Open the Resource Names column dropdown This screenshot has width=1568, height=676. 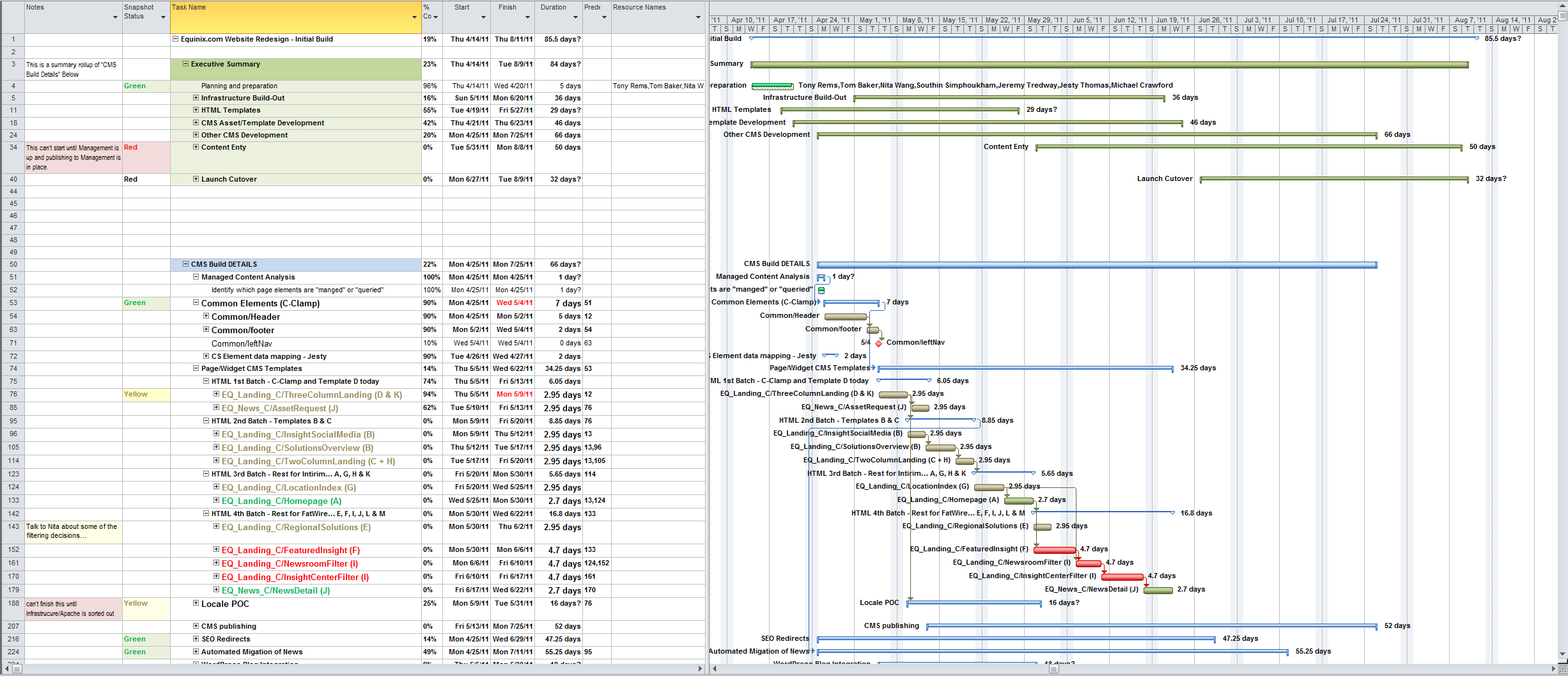pyautogui.click(x=698, y=17)
